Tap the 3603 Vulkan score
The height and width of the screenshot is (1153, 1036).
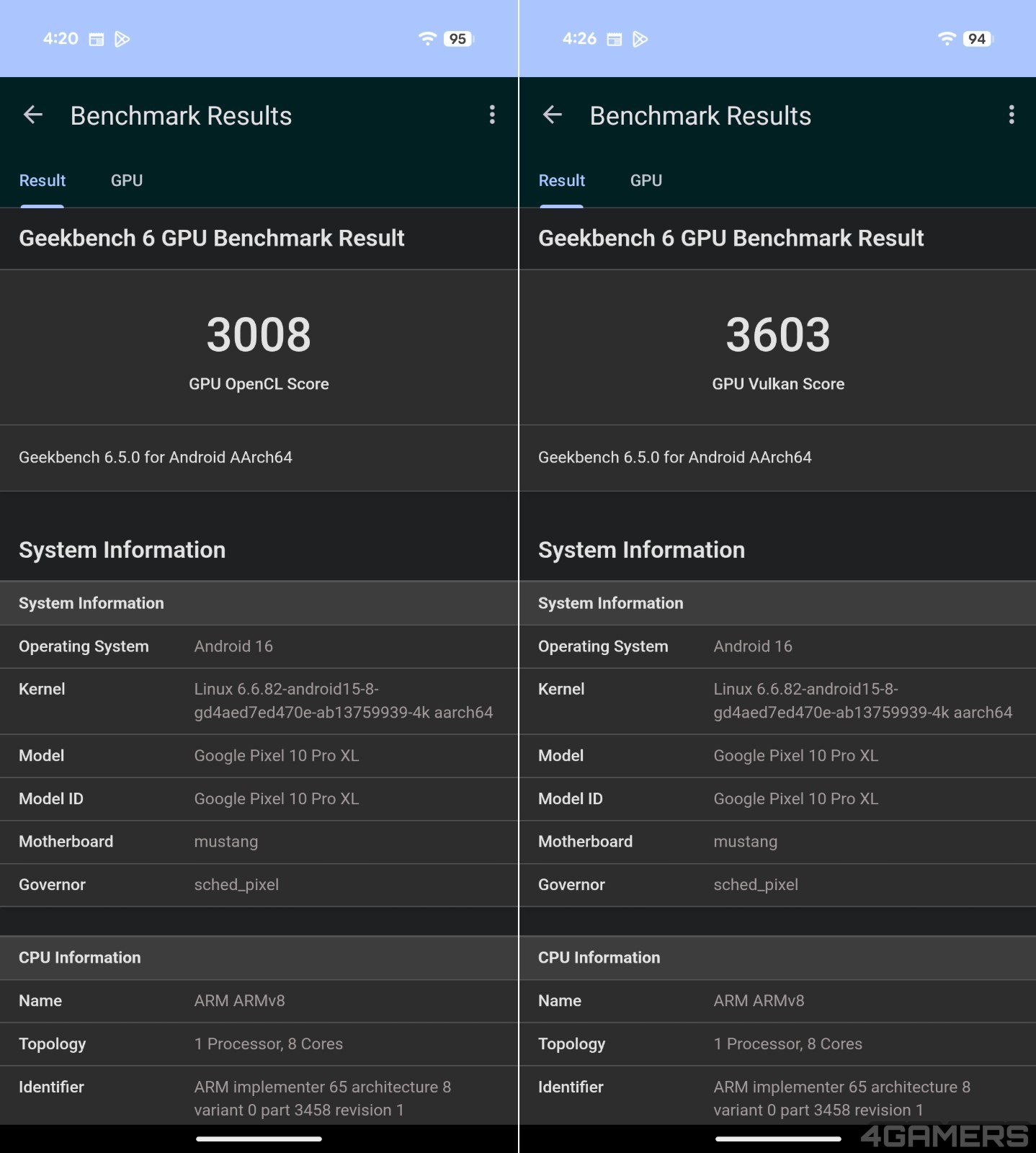778,335
